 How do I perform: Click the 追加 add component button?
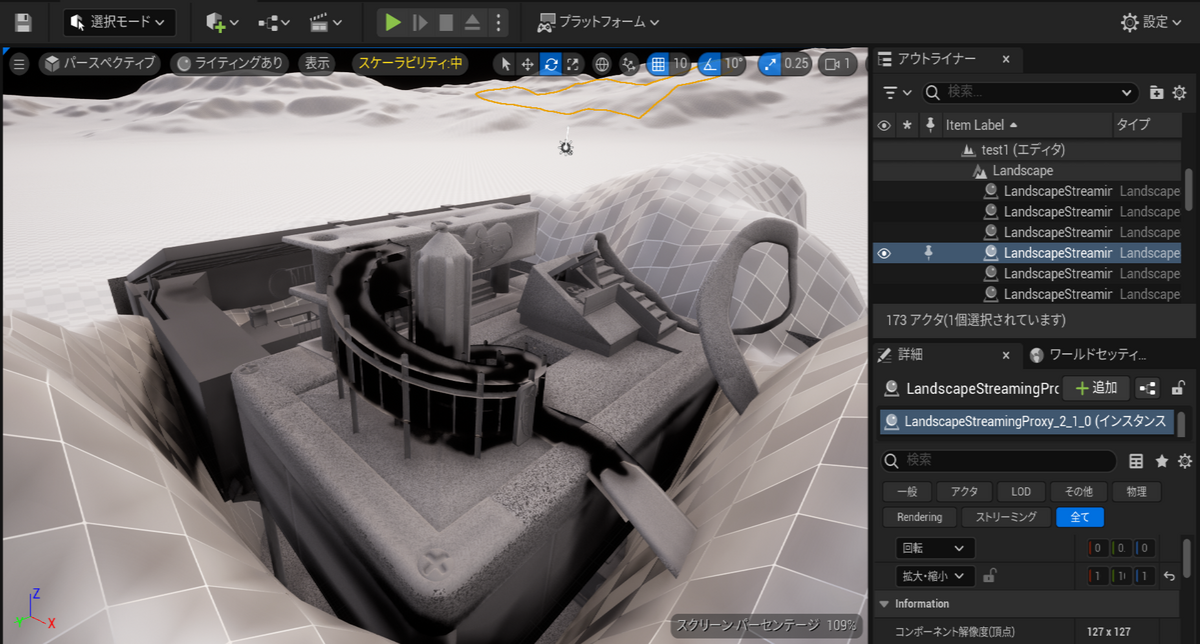pyautogui.click(x=1096, y=388)
